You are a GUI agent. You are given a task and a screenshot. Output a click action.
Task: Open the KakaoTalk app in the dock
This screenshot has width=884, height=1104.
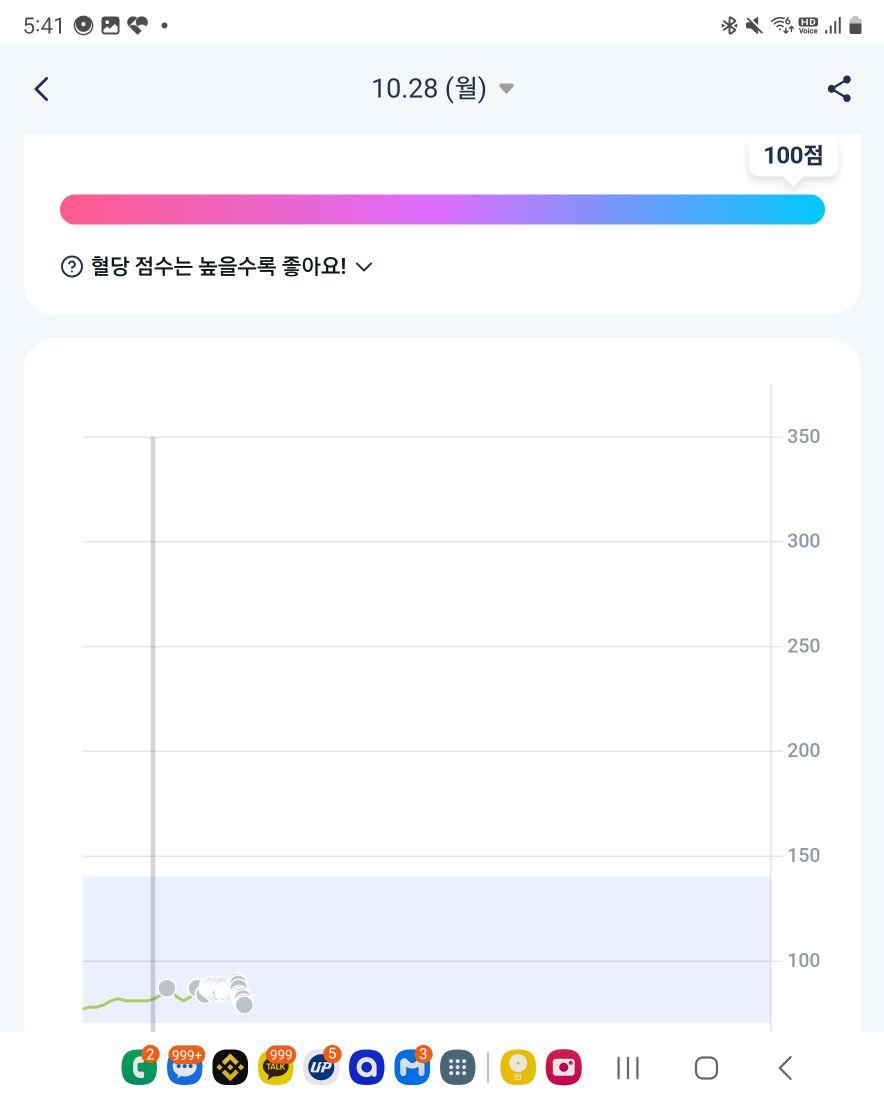pyautogui.click(x=276, y=1067)
